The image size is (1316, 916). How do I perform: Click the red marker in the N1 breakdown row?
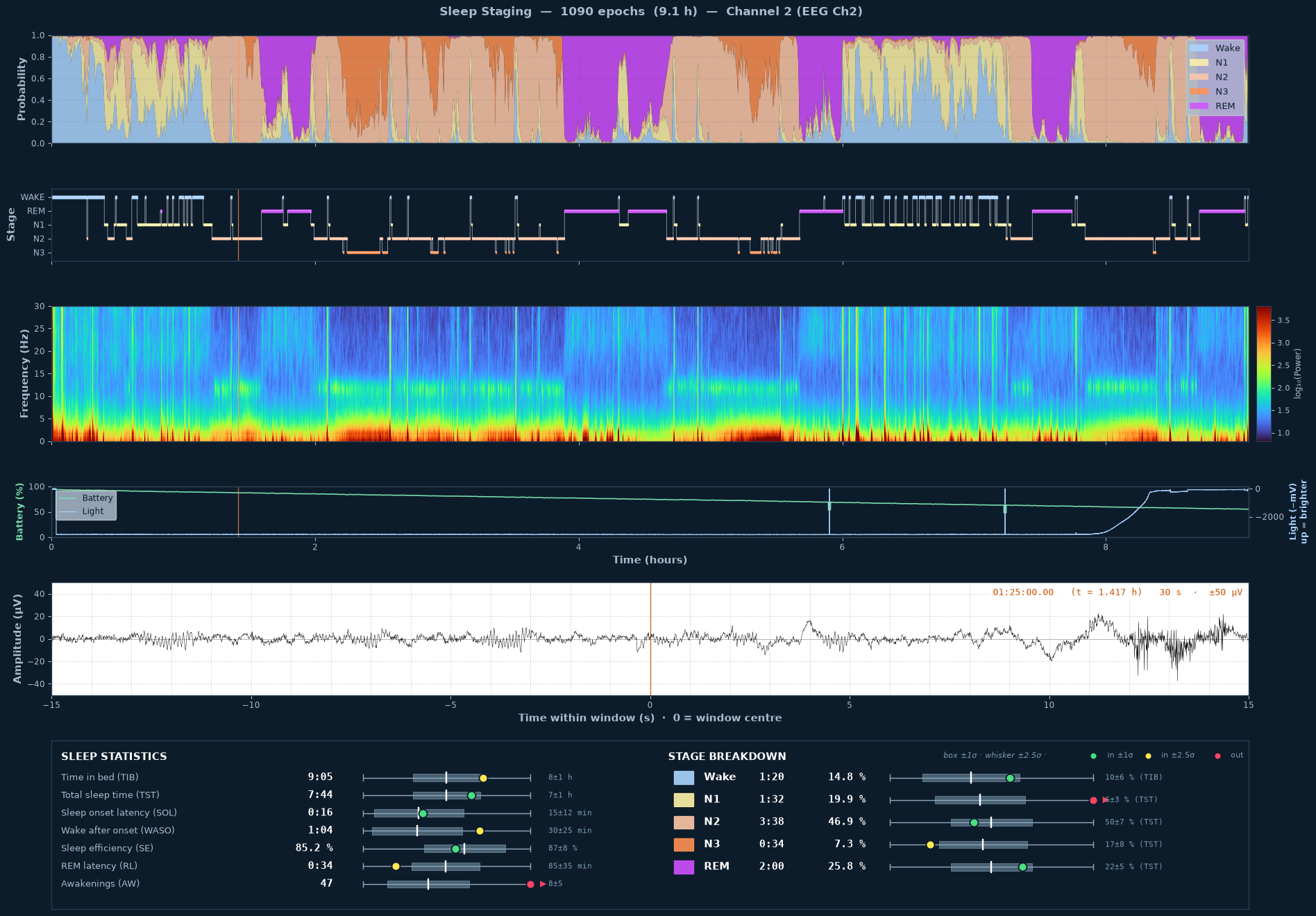1093,800
